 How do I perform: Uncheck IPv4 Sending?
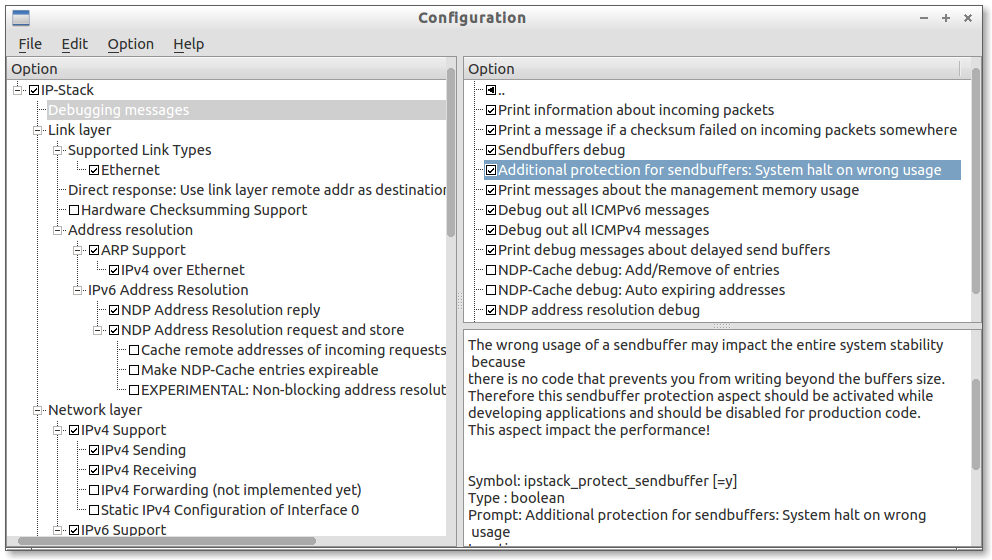[x=94, y=450]
